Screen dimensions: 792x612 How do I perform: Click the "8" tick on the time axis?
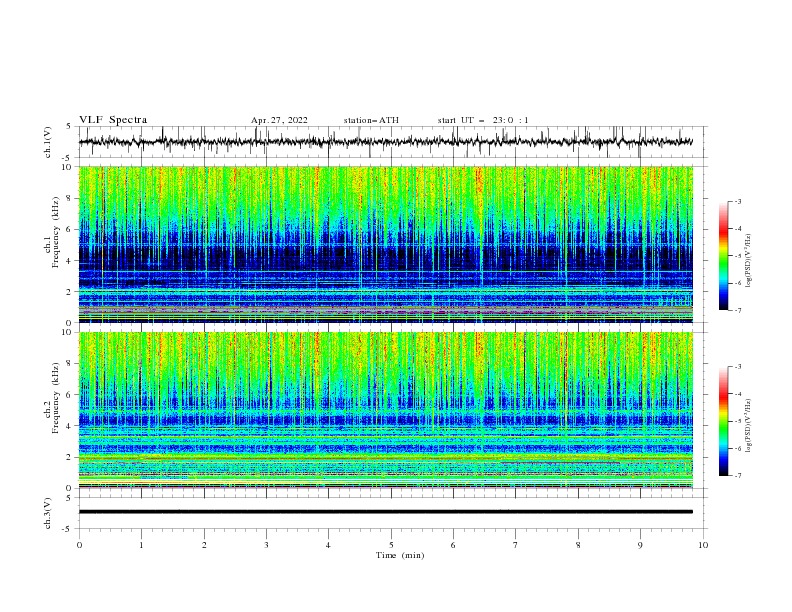tap(578, 545)
